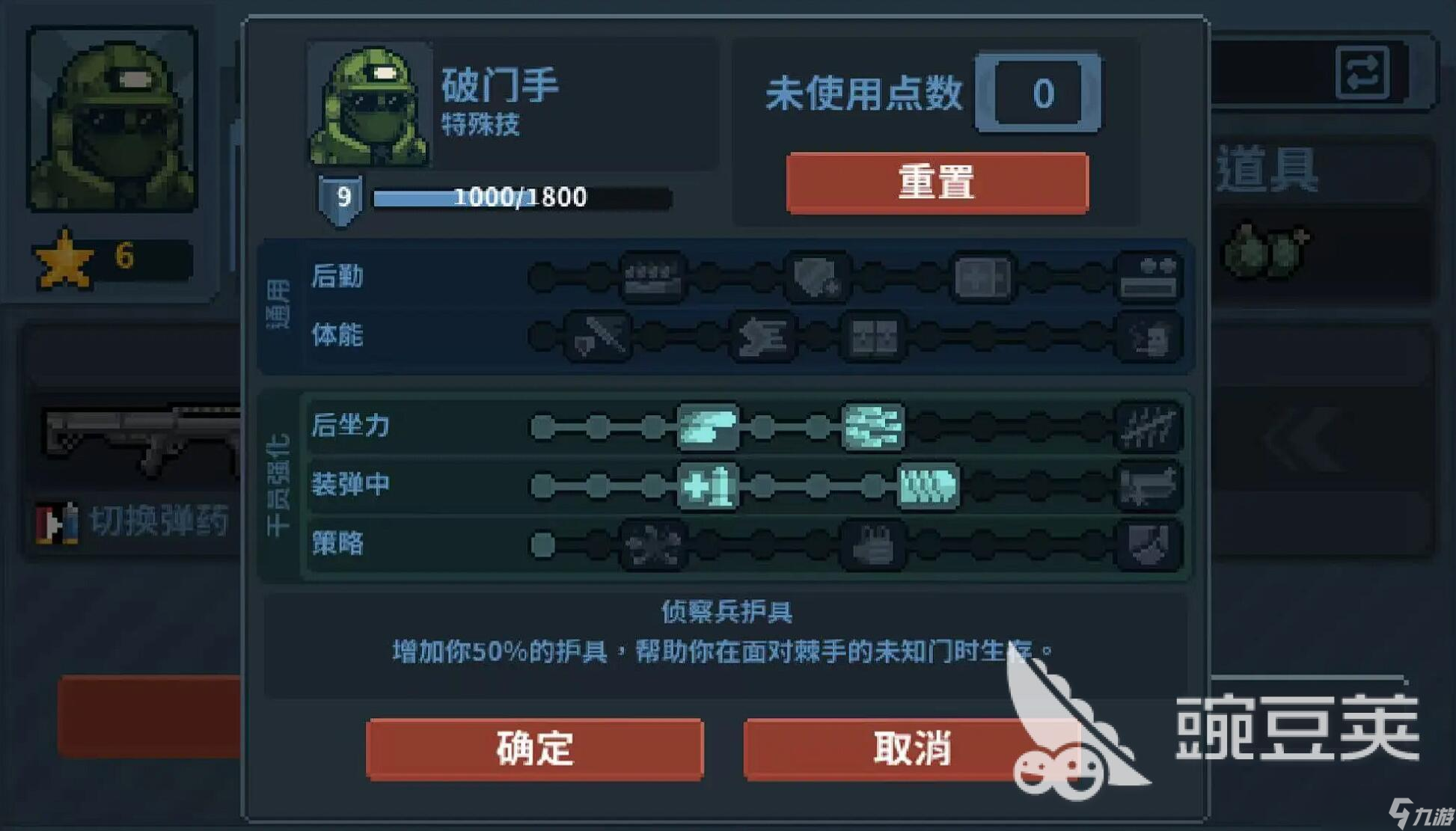Cancel with the 取消 button
The height and width of the screenshot is (831, 1456).
(x=912, y=749)
